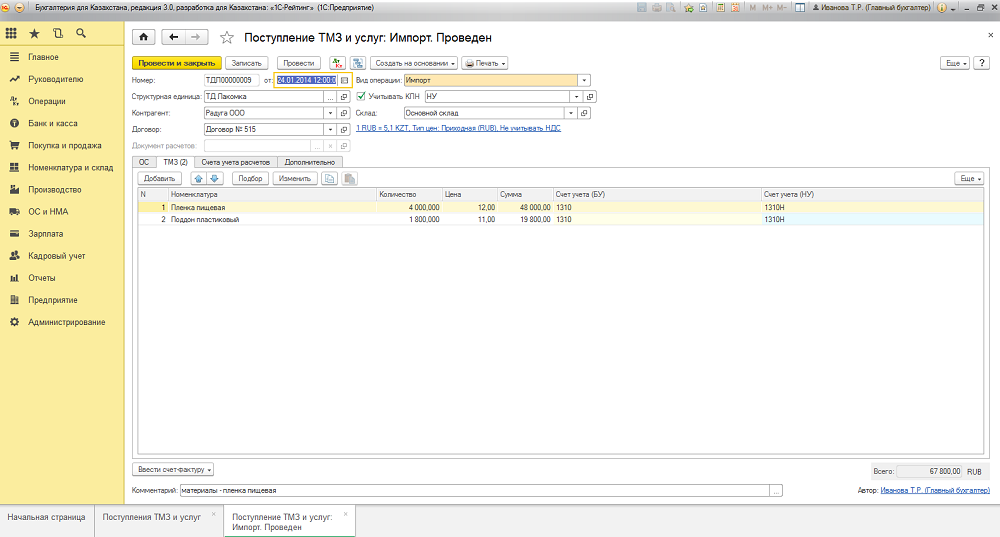Viewport: 1000px width, 537px height.
Task: Move row down with blue arrow
Action: click(215, 179)
